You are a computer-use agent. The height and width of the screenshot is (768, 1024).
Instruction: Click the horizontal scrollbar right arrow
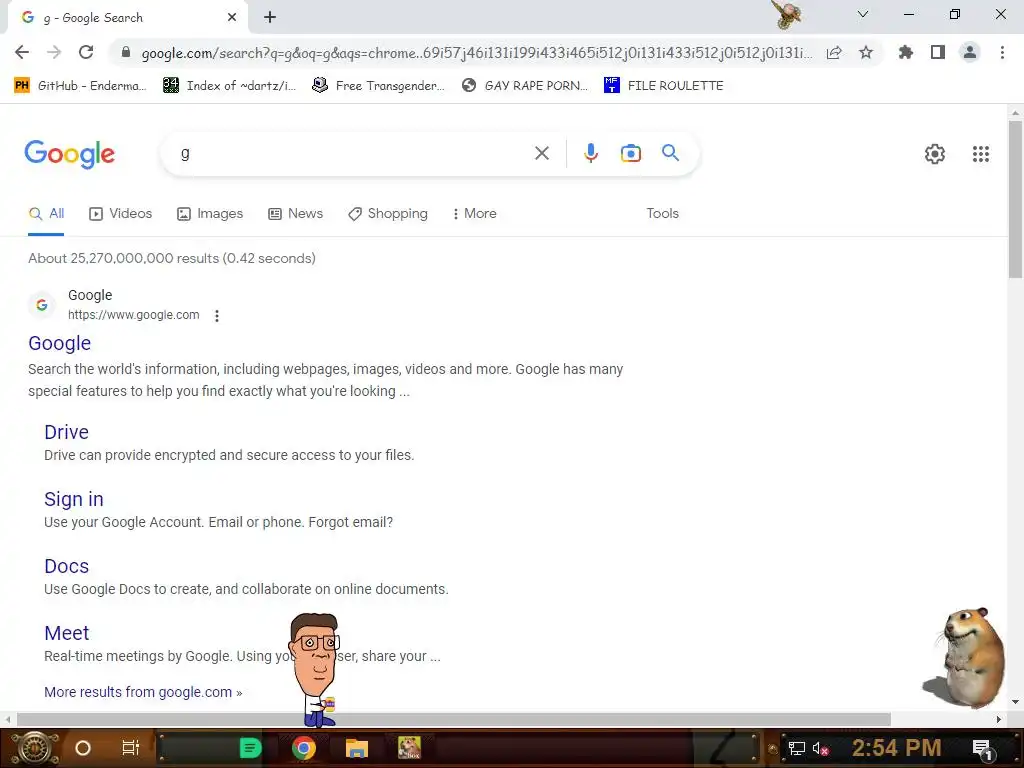point(999,719)
